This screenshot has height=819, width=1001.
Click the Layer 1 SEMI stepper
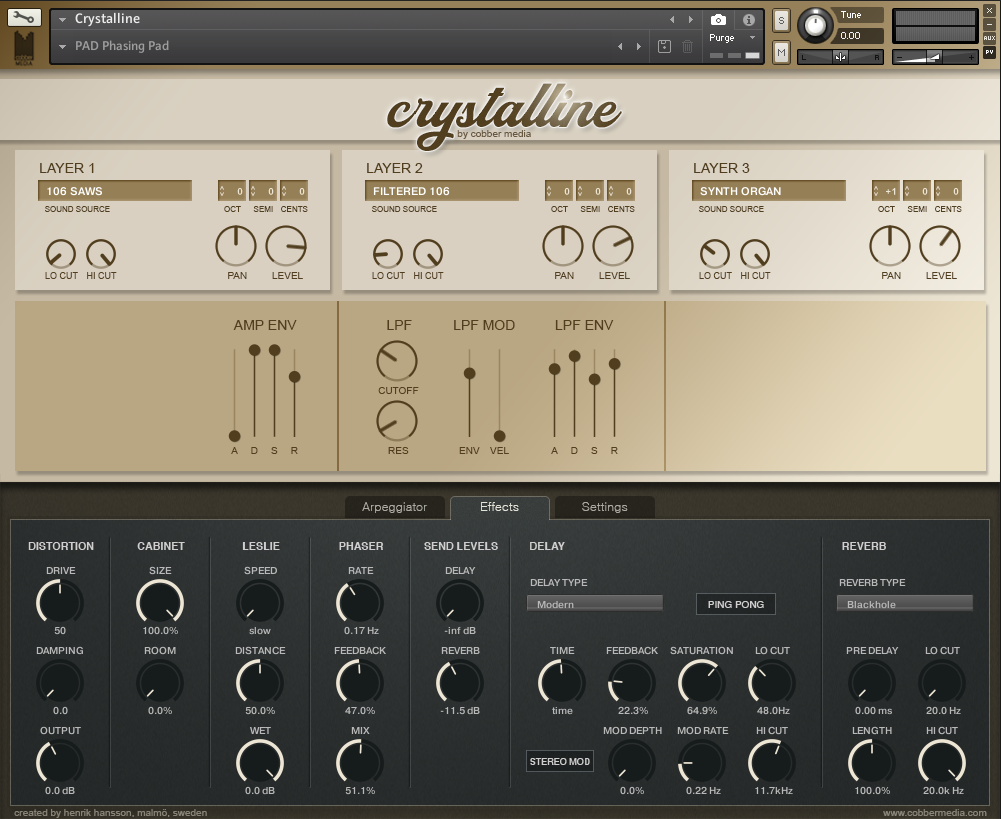click(x=262, y=191)
